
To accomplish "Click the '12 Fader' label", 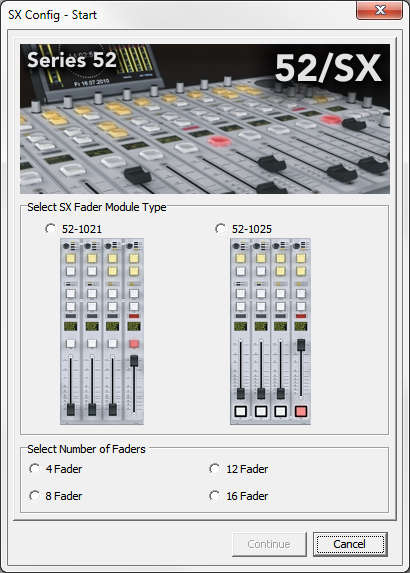I will coord(247,469).
